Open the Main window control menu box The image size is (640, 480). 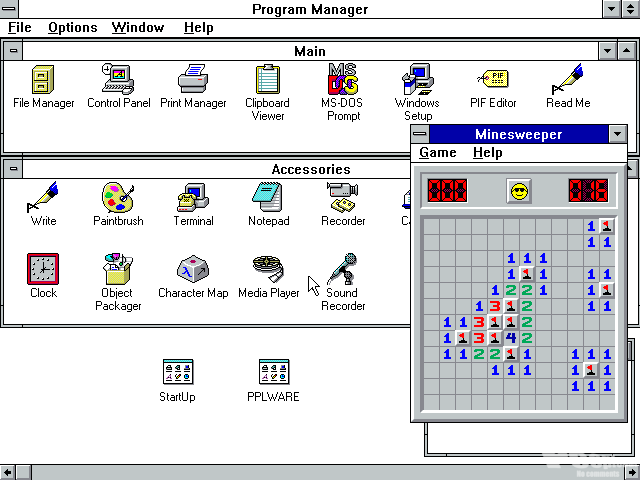[x=13, y=51]
